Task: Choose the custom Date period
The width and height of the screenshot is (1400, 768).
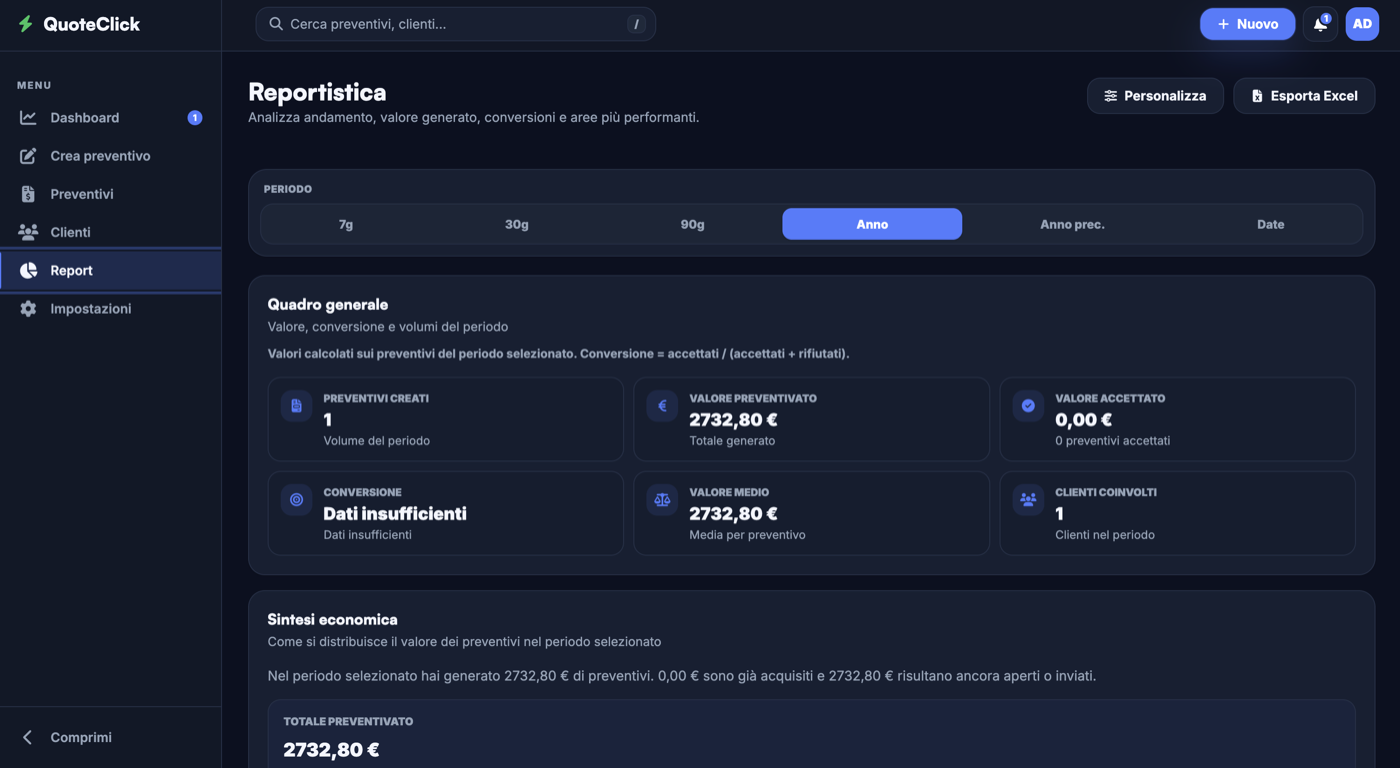Action: point(1271,224)
